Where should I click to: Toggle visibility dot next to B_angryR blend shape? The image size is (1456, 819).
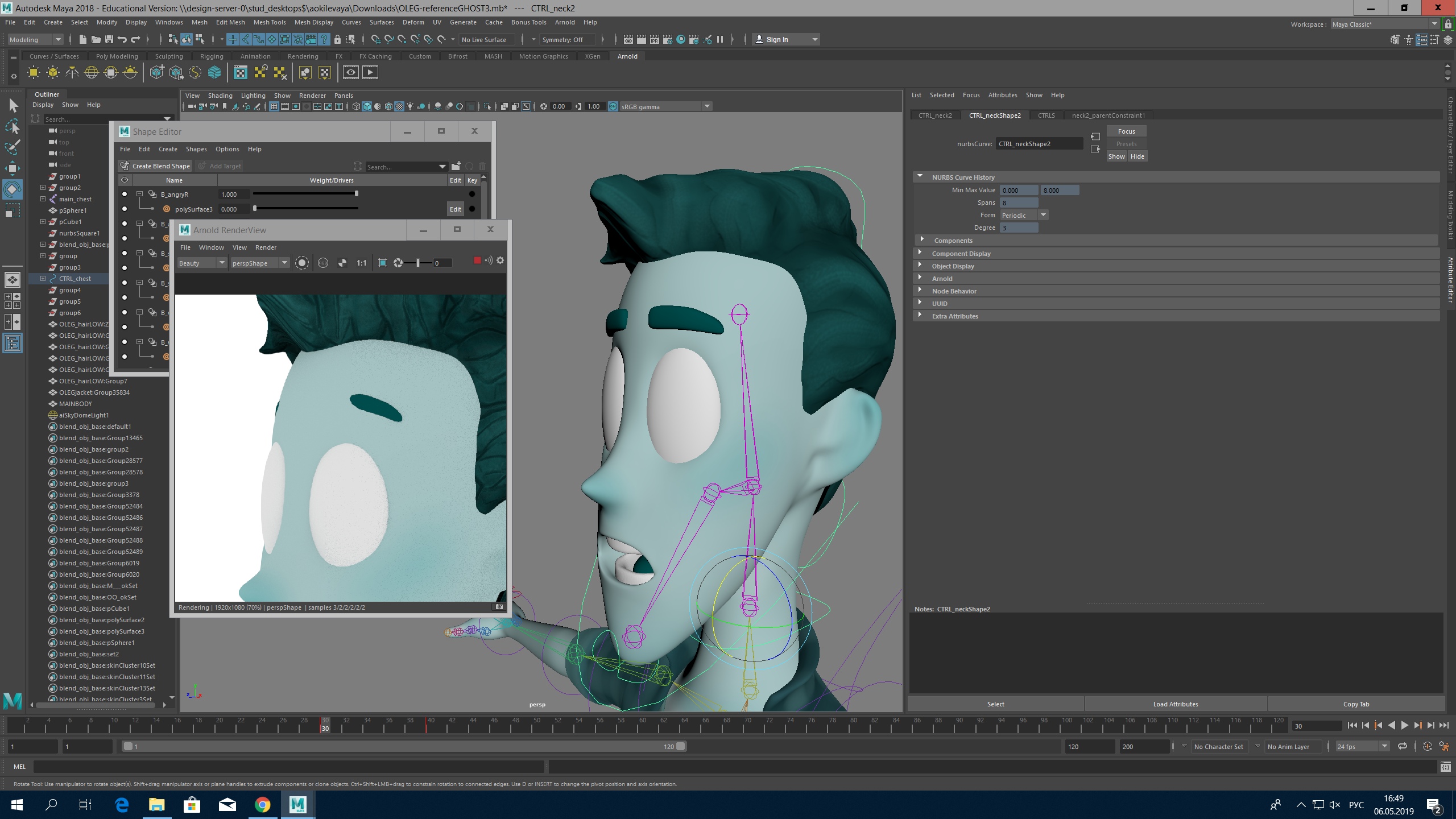click(x=125, y=194)
